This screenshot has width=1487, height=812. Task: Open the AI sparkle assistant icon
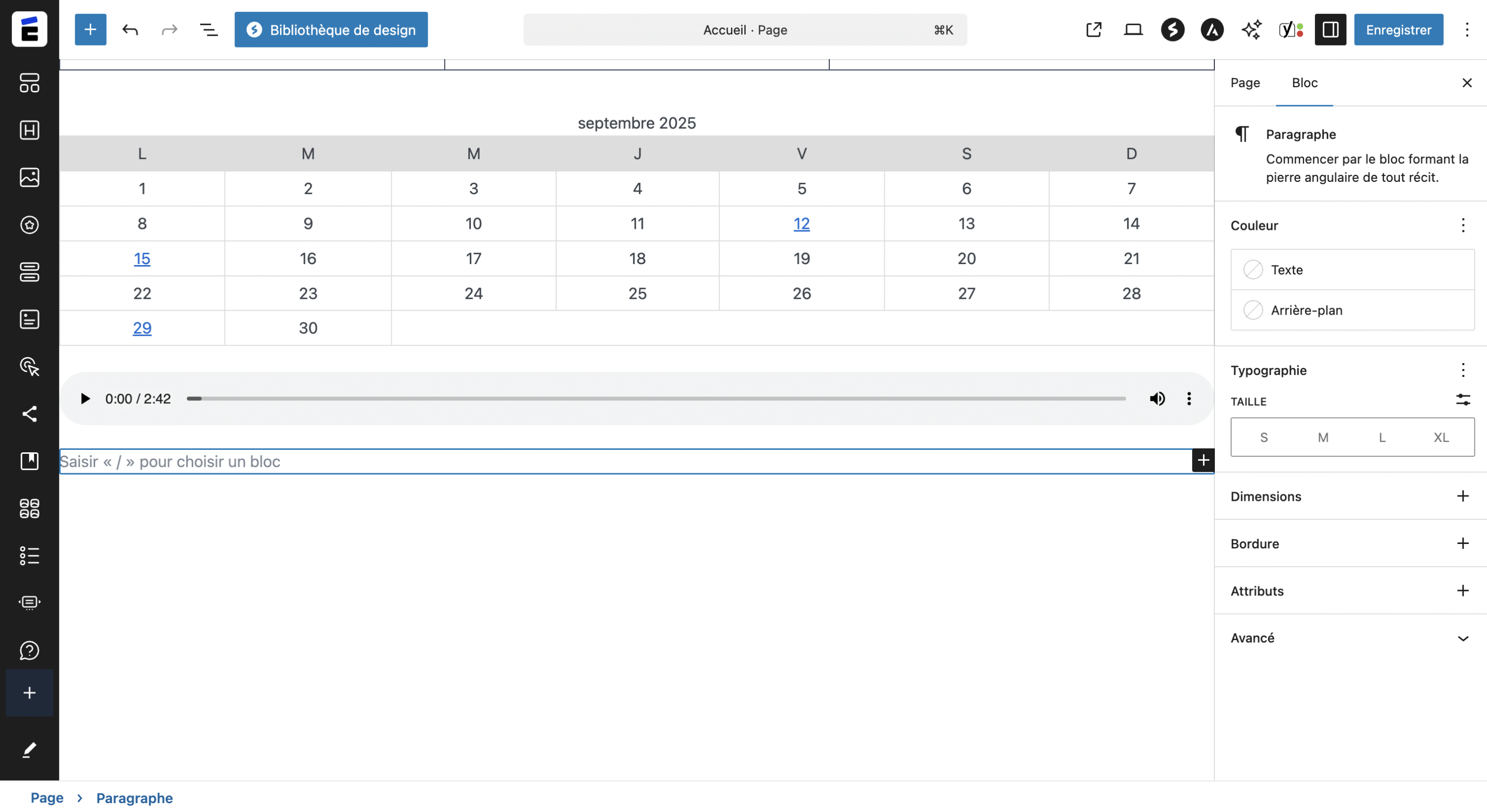tap(1251, 29)
